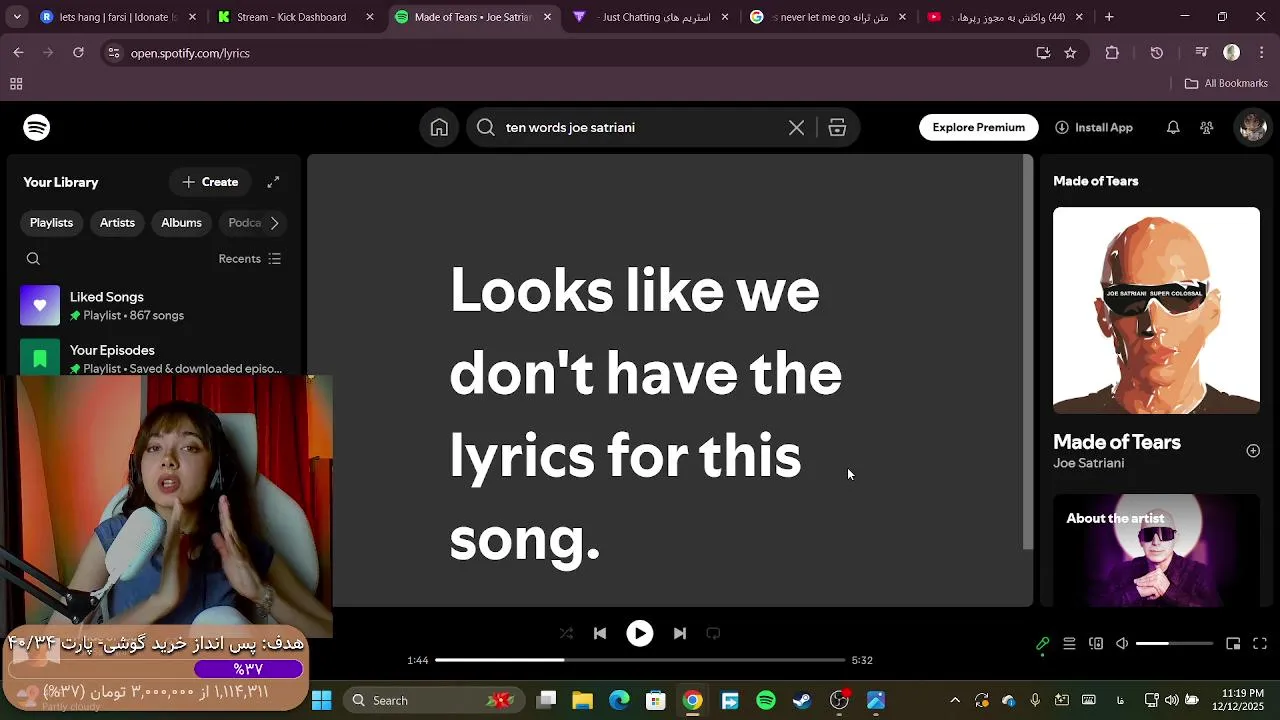
Task: Open the Made of Tears song title link
Action: [x=1117, y=442]
